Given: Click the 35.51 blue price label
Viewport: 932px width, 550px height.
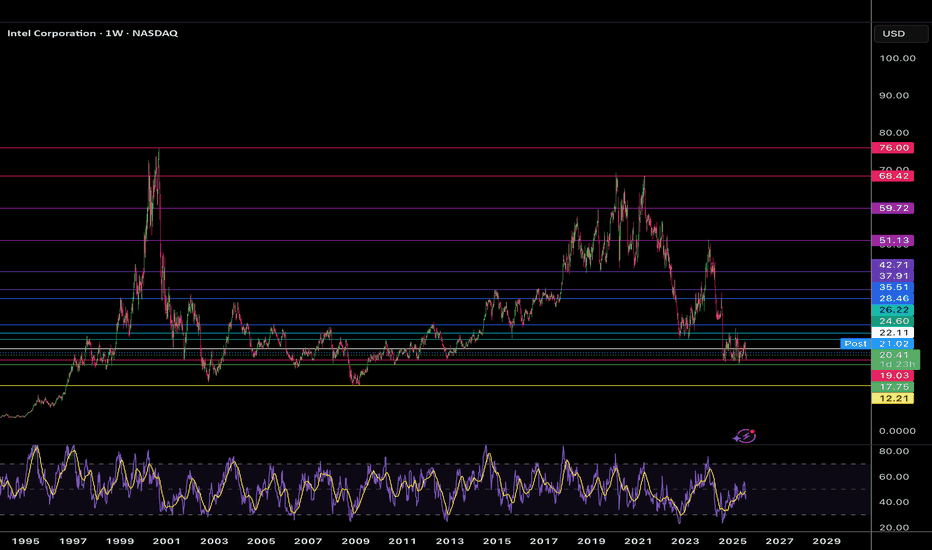Looking at the screenshot, I should click(892, 287).
